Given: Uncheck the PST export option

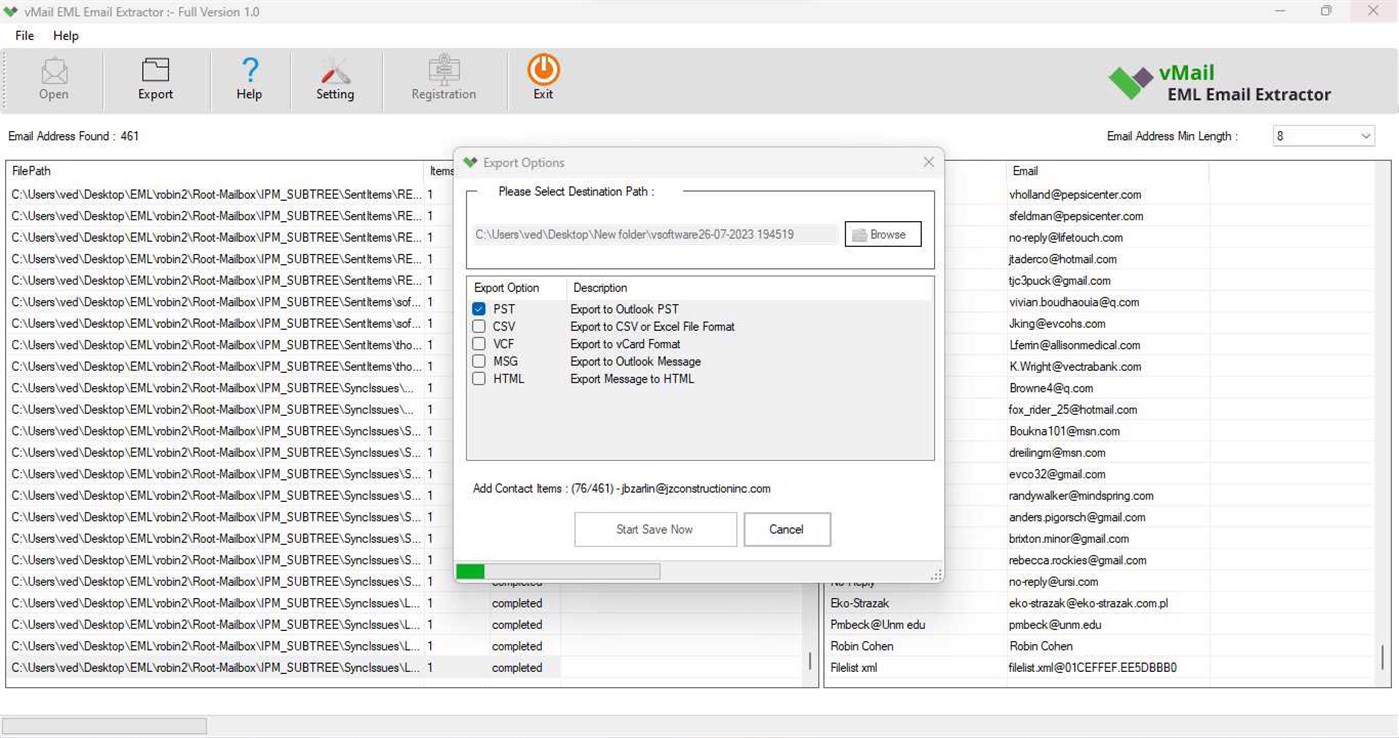Looking at the screenshot, I should tap(478, 309).
